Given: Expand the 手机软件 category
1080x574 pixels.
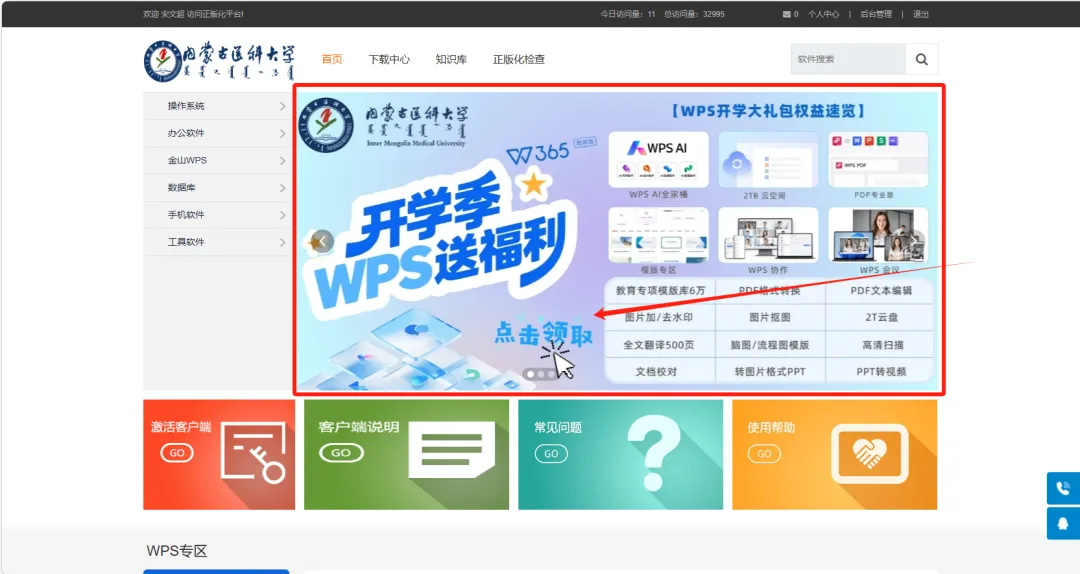Looking at the screenshot, I should click(218, 215).
